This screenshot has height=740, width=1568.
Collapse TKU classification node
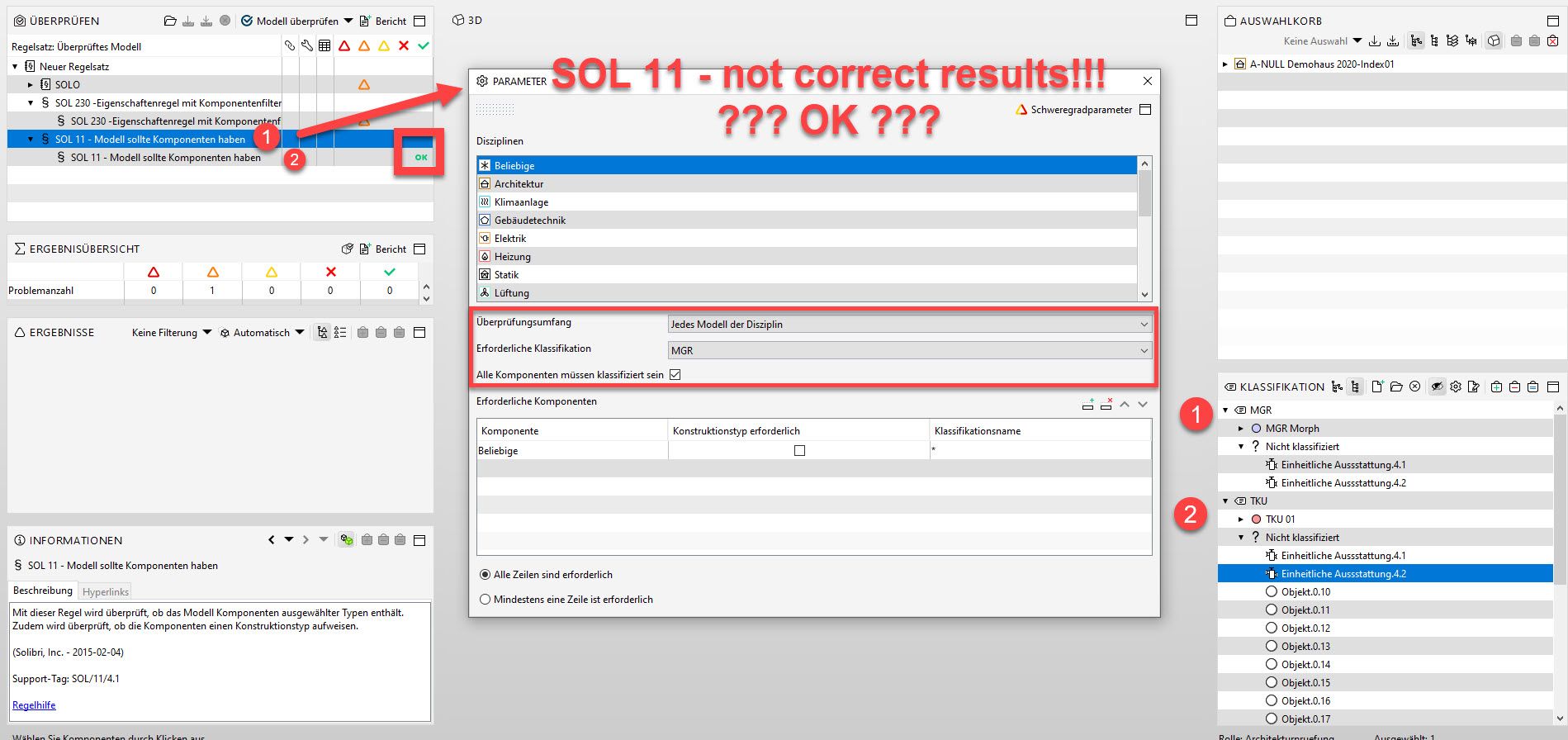[x=1225, y=500]
